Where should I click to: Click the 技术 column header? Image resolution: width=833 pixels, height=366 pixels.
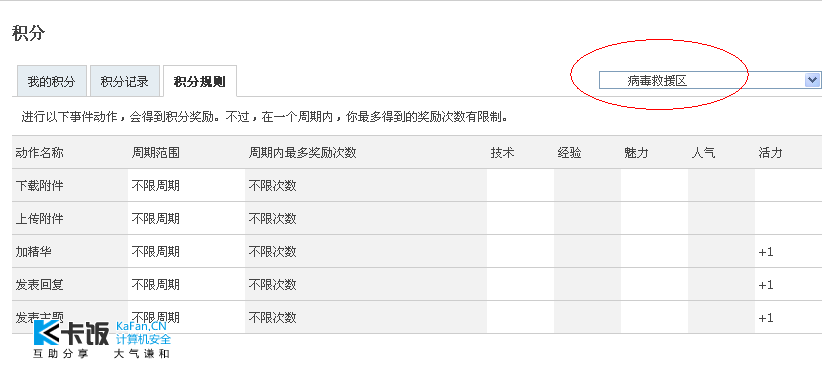(x=502, y=153)
